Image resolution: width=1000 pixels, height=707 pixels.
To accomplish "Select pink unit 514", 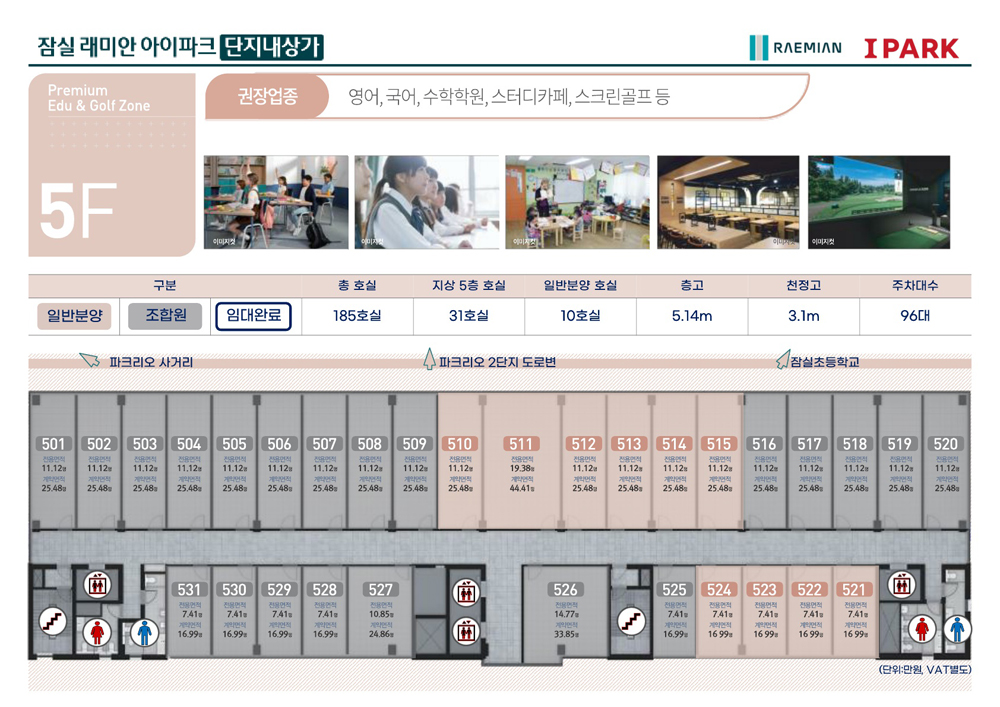I will point(674,462).
